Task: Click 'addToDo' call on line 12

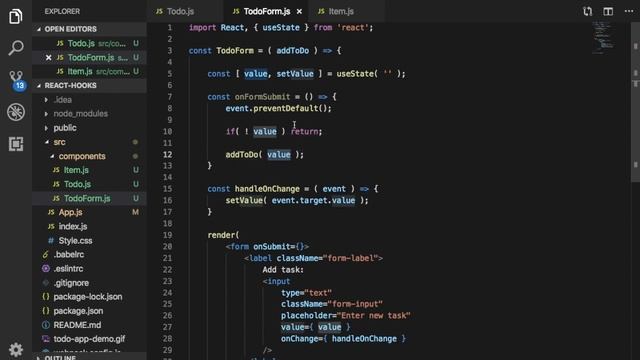Action: (x=242, y=154)
